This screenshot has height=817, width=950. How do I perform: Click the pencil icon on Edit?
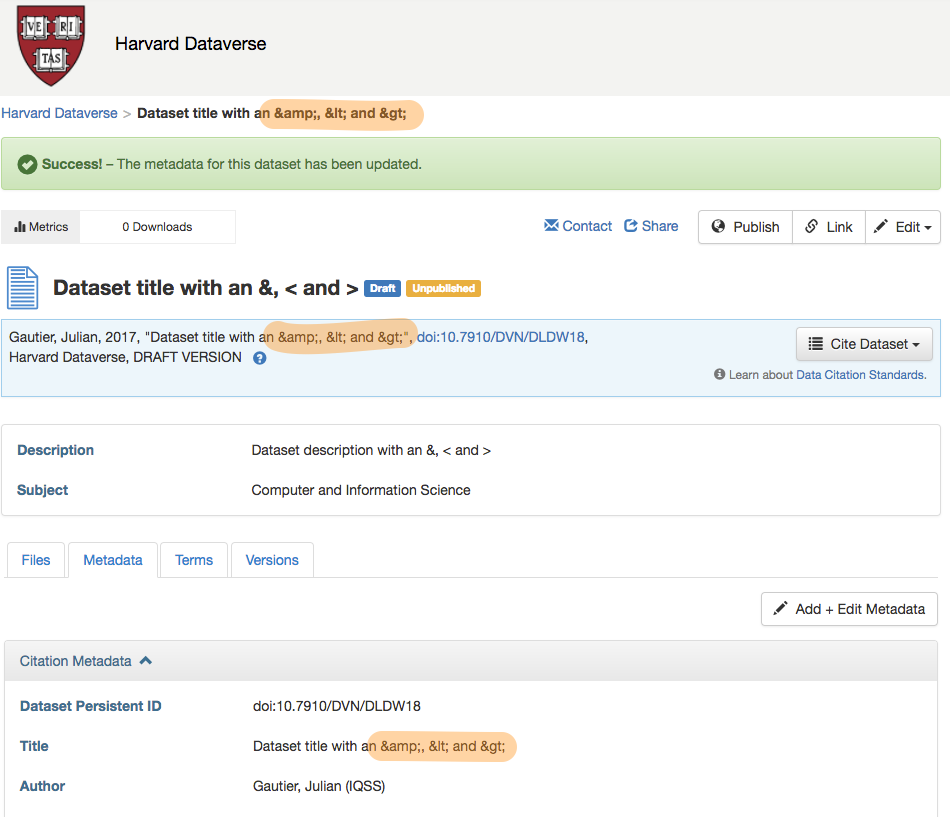[881, 226]
